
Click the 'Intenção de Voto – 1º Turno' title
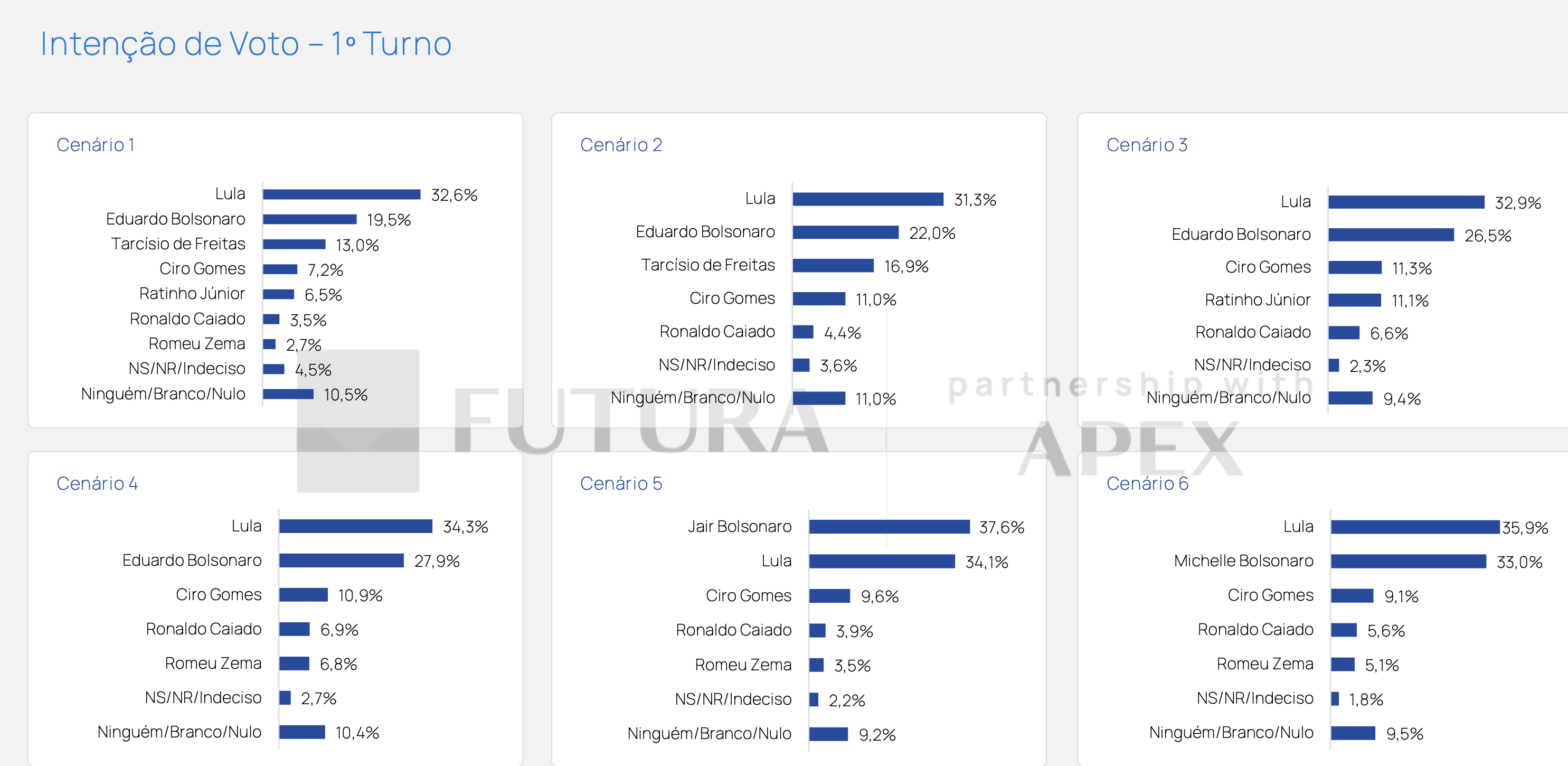pyautogui.click(x=245, y=44)
